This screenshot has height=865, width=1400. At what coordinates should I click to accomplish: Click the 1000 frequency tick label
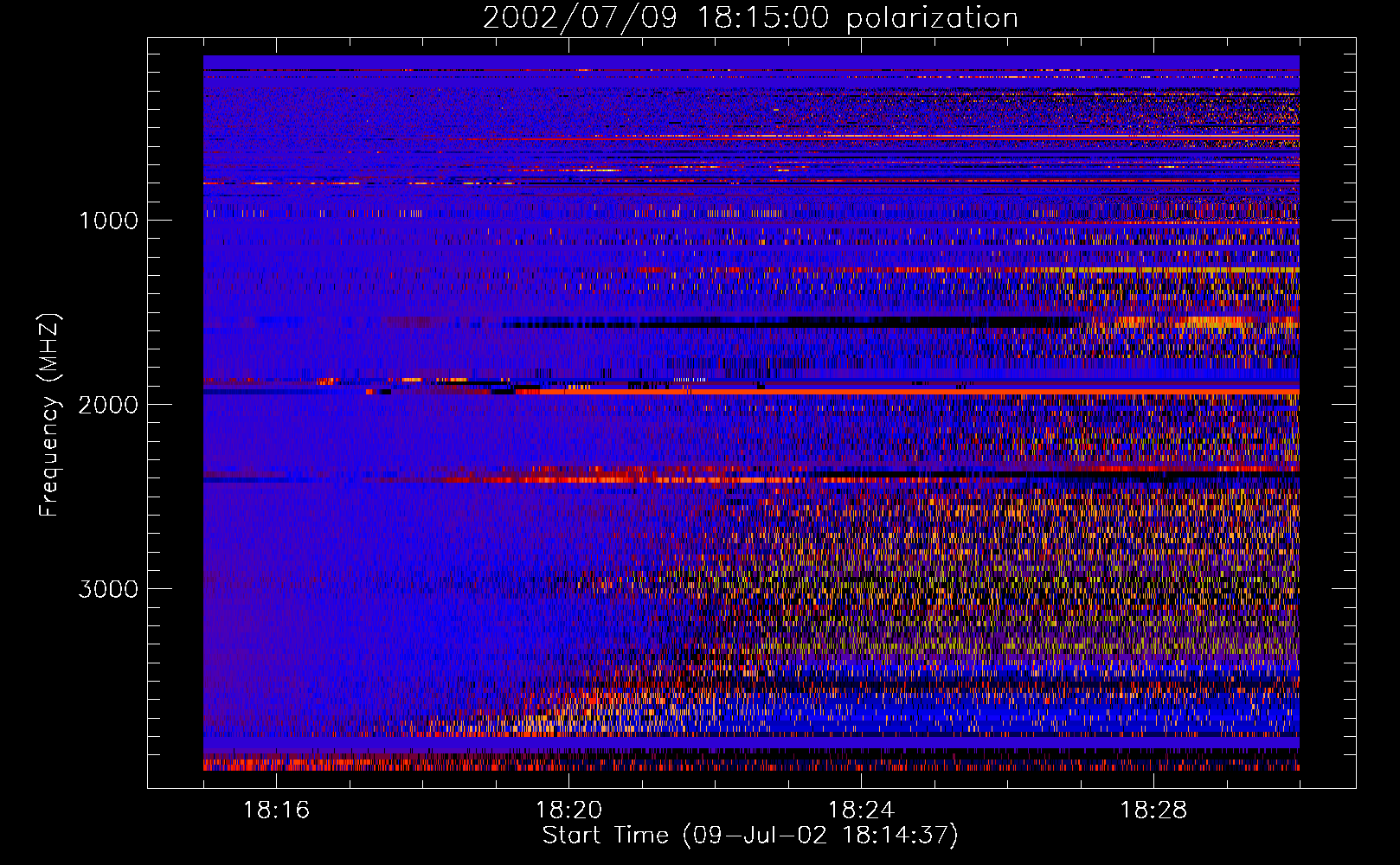coord(108,221)
